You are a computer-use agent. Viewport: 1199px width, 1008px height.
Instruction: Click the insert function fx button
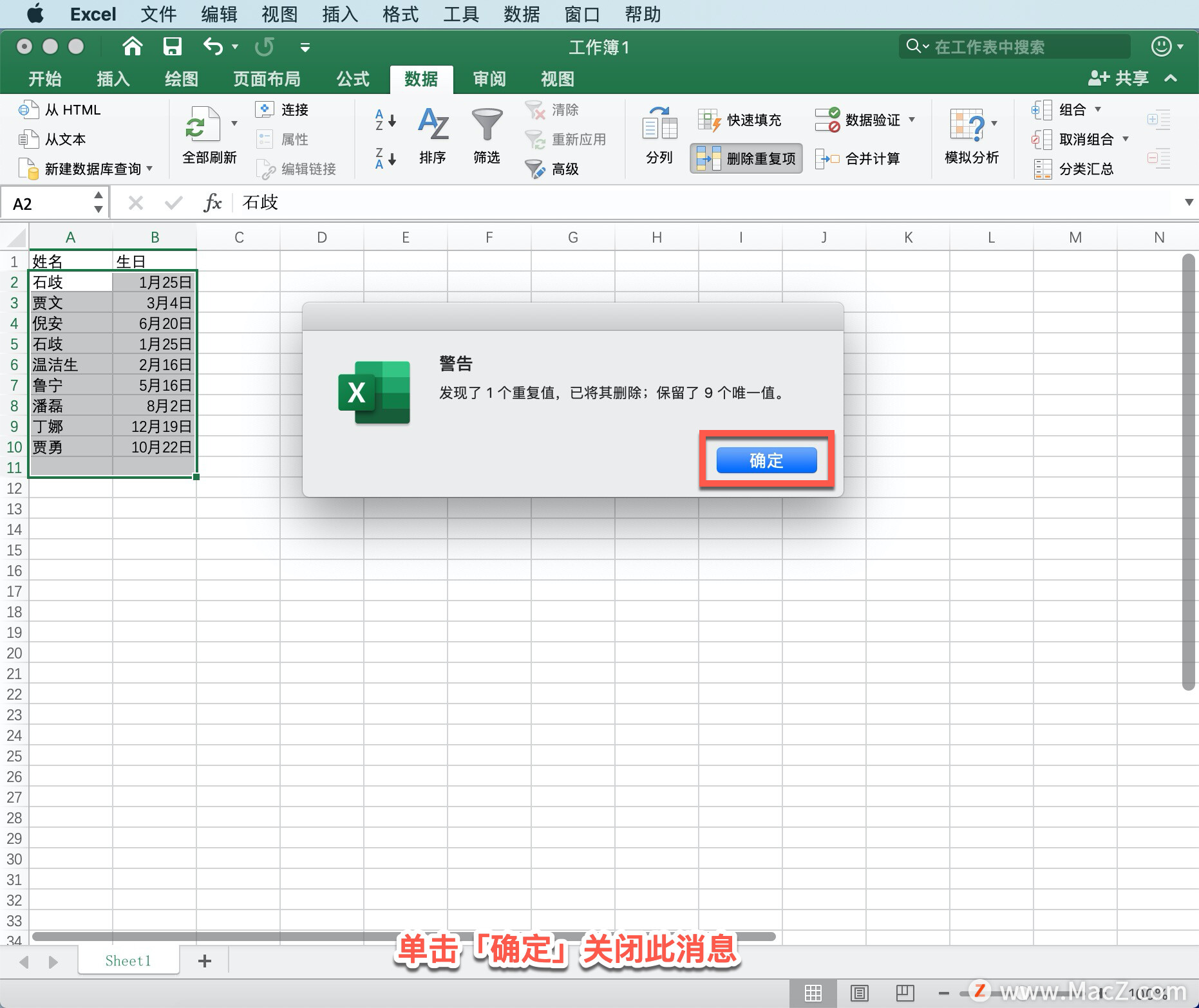tap(212, 203)
